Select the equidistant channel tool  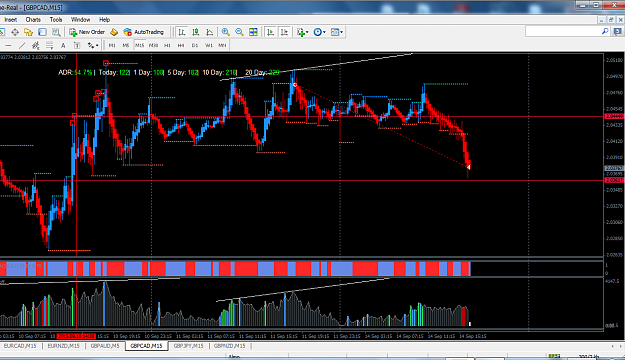(x=36, y=45)
